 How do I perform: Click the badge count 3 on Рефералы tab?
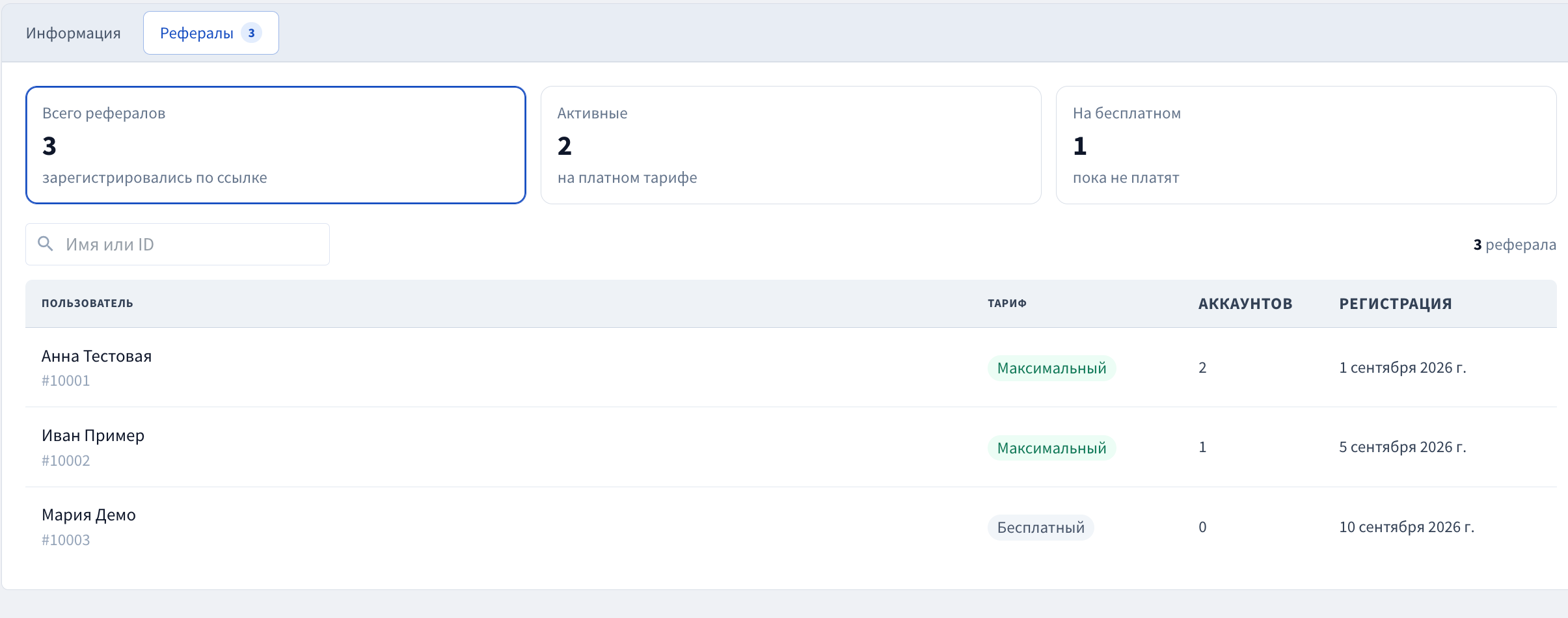click(251, 33)
